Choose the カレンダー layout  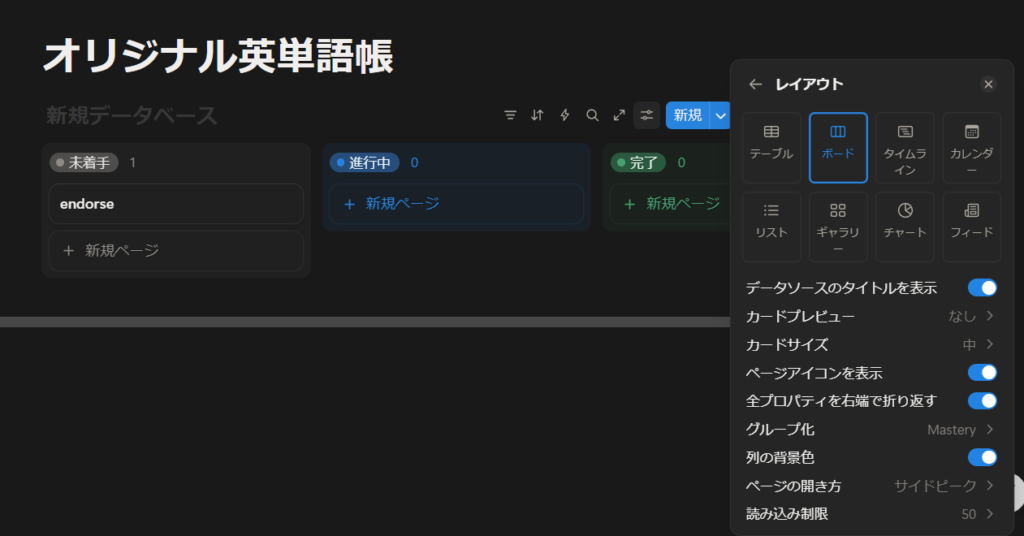click(971, 147)
